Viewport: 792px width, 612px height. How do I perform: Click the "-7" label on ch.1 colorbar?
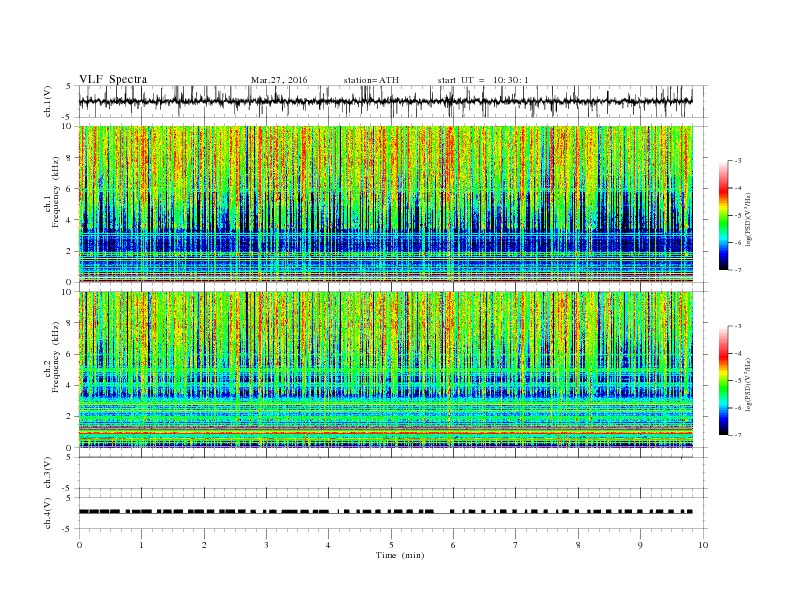pyautogui.click(x=738, y=271)
